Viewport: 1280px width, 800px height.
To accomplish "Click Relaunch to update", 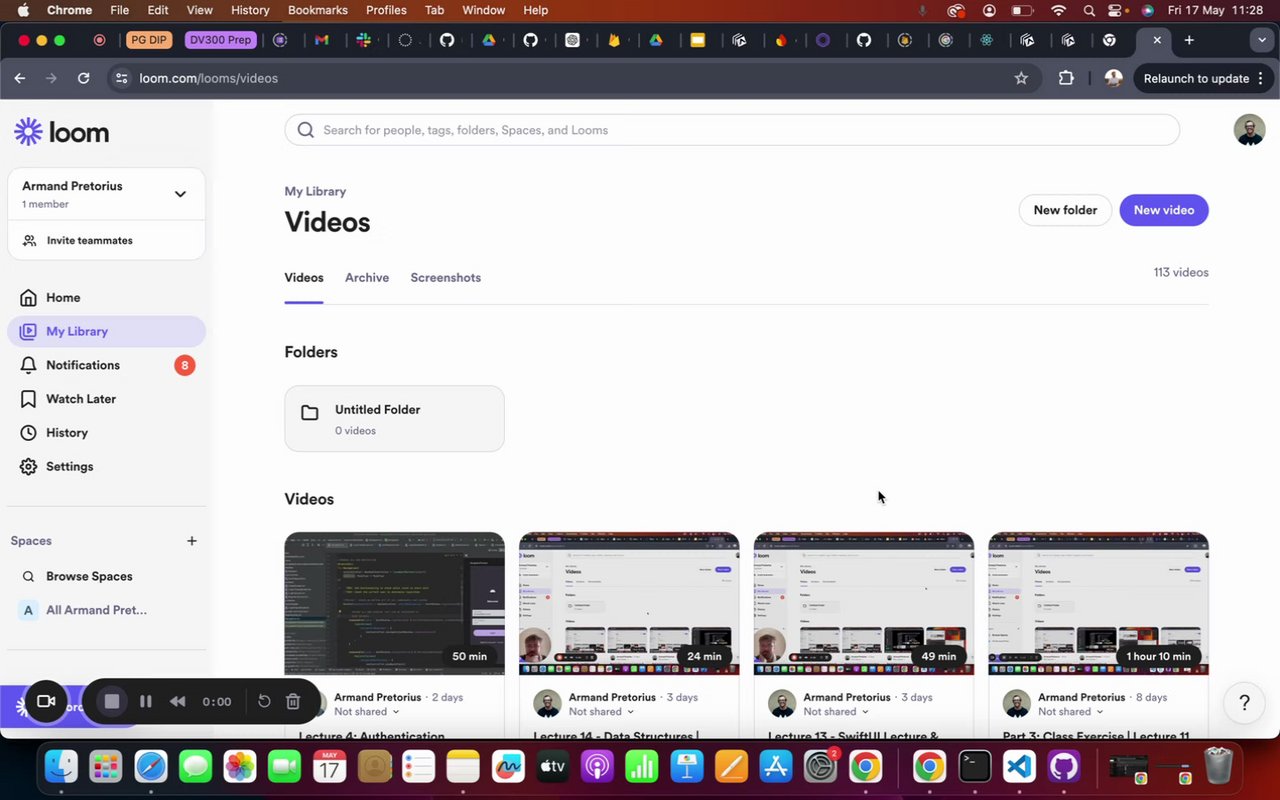I will click(1196, 78).
